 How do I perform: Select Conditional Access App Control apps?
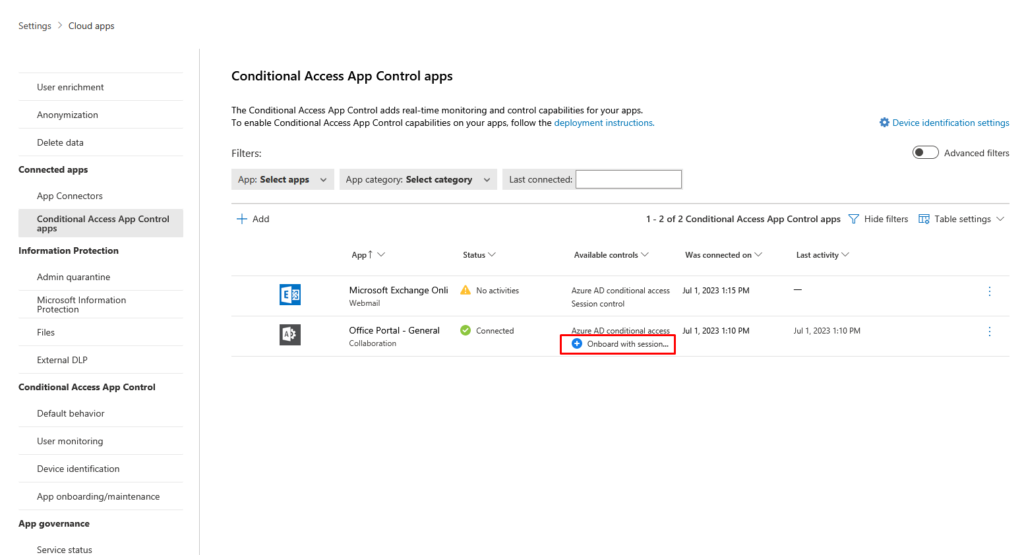(101, 223)
